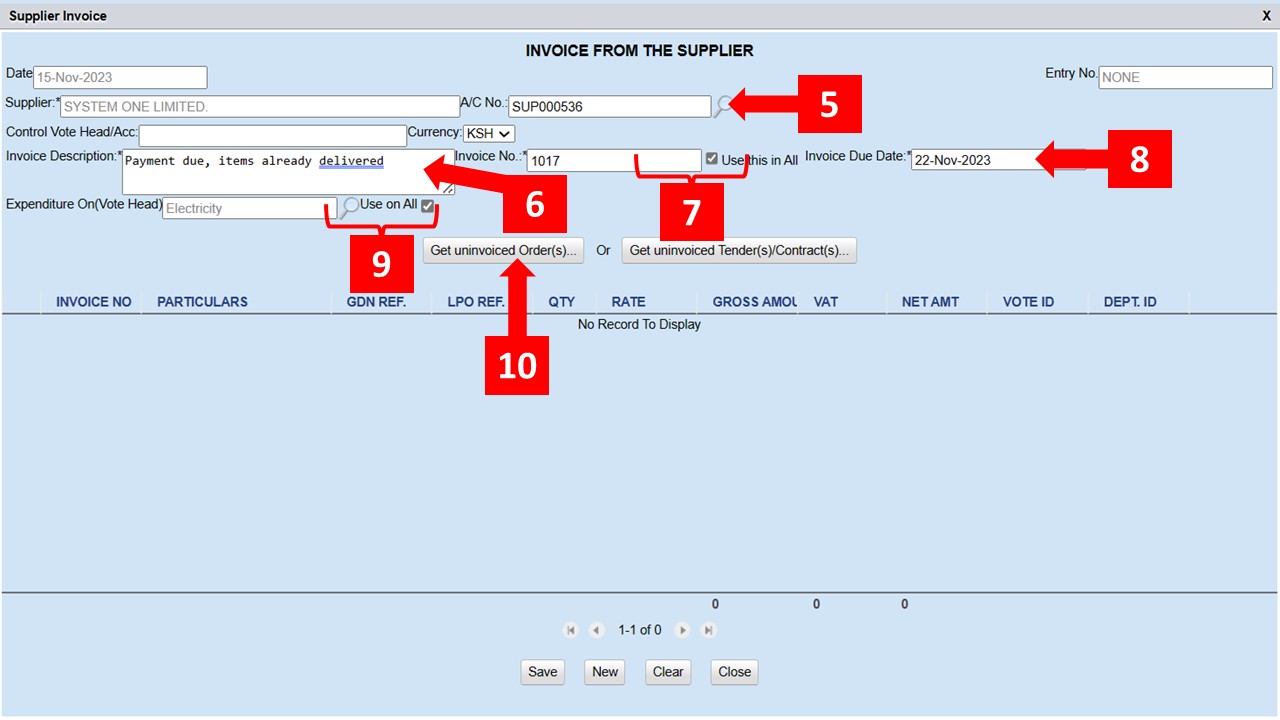The width and height of the screenshot is (1280, 720).
Task: Click the supplier account number search magnifier
Action: click(722, 106)
